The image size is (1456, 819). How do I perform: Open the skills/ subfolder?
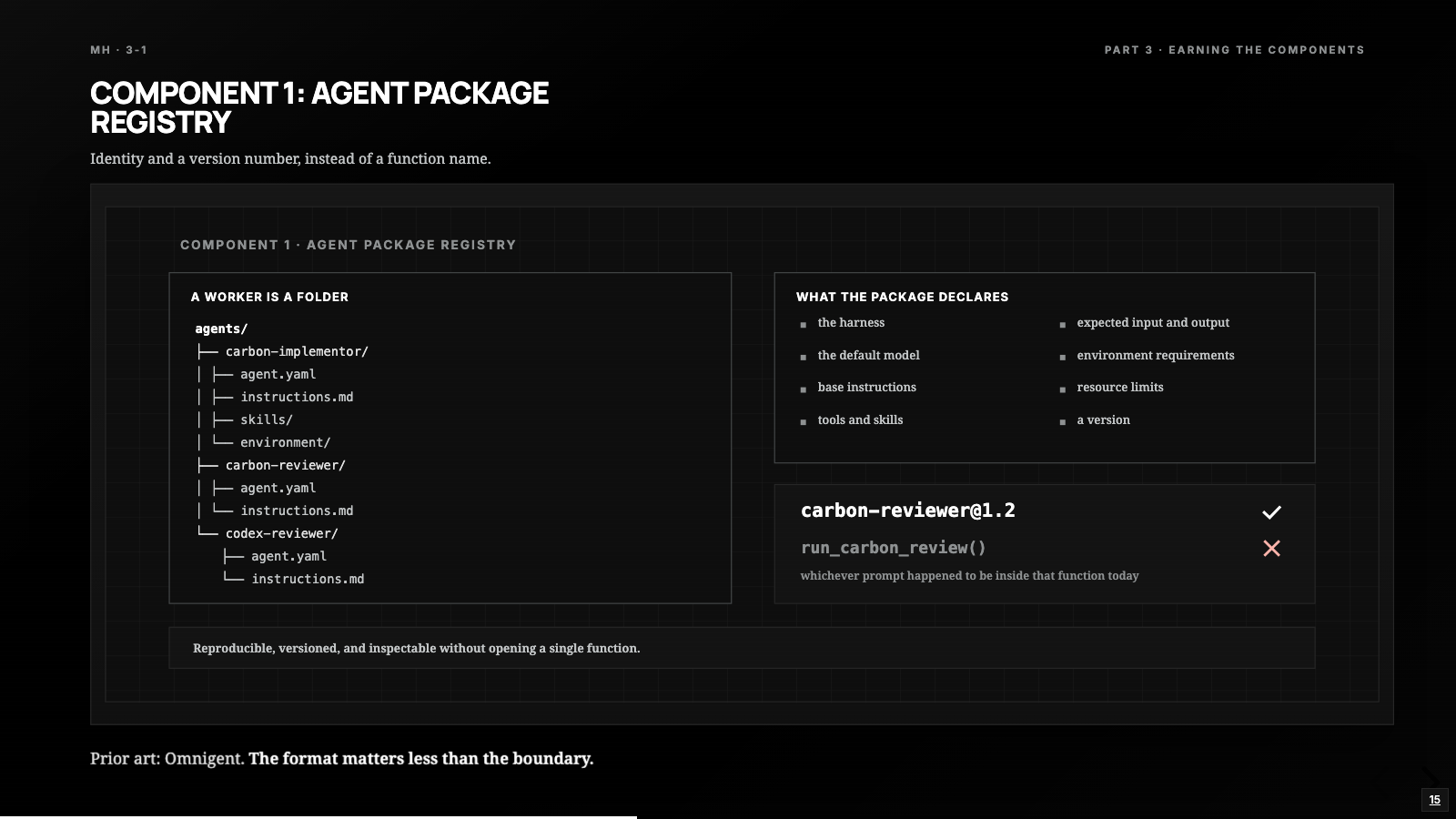(x=267, y=420)
